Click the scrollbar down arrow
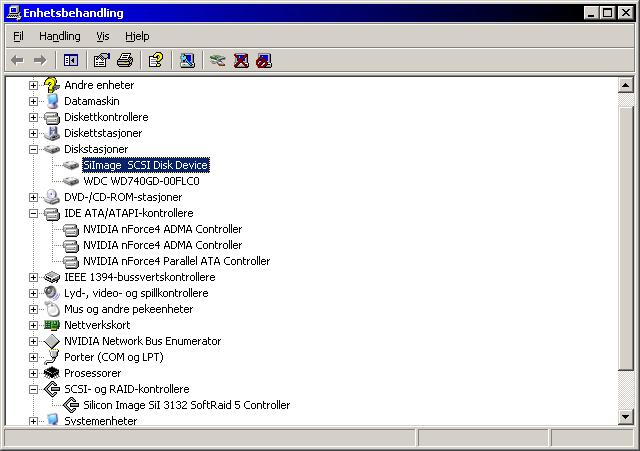 (x=625, y=417)
